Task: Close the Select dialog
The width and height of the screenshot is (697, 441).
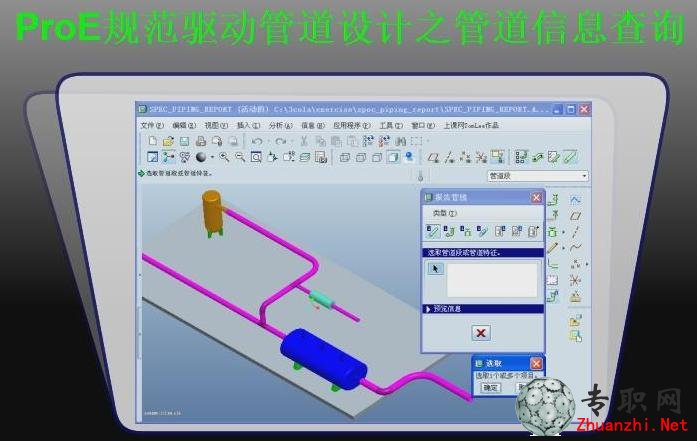Action: [536, 364]
